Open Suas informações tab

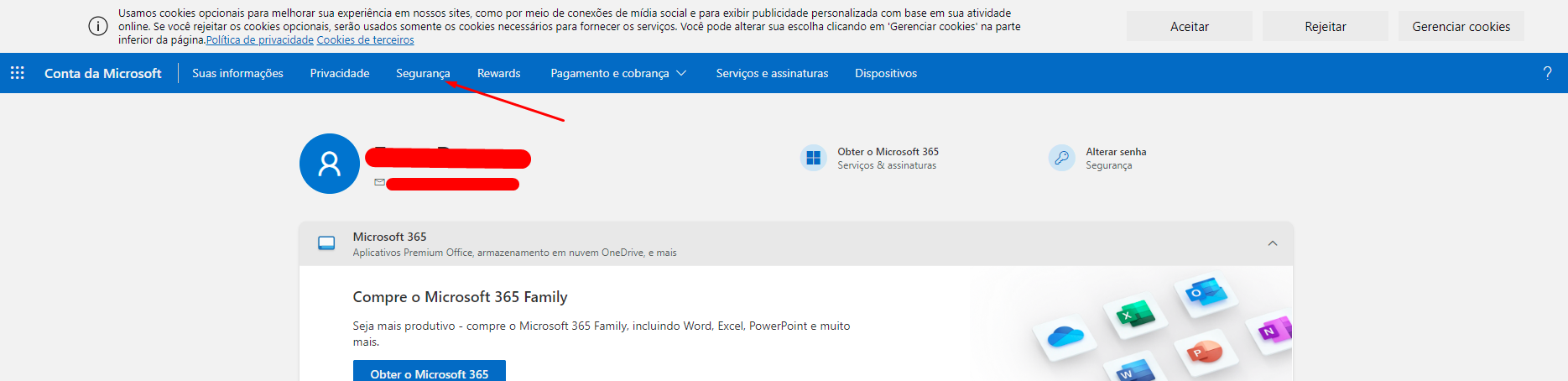[x=237, y=73]
